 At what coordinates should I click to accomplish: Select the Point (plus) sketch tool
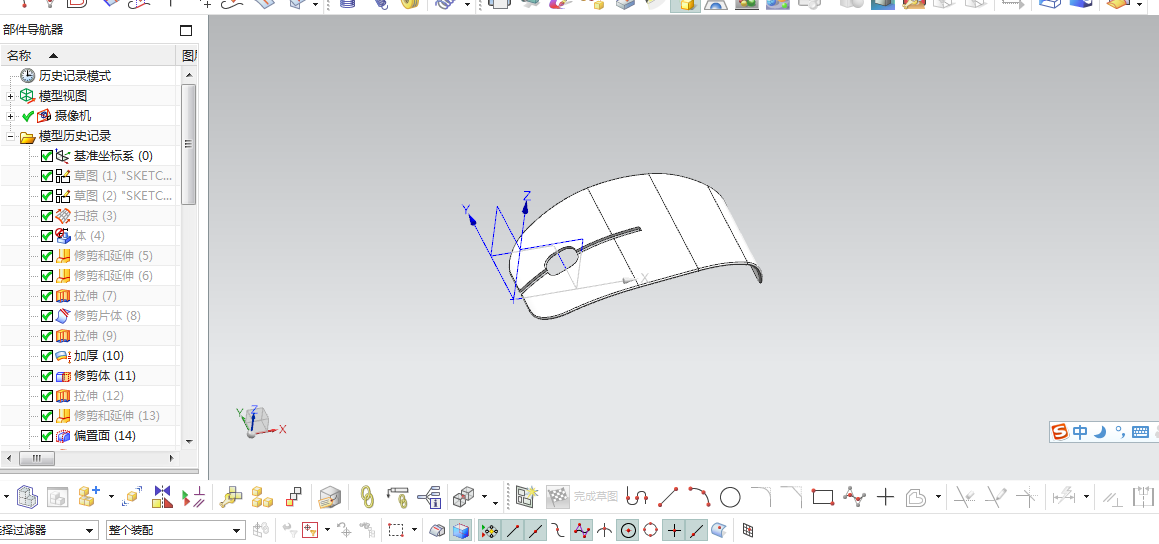886,497
